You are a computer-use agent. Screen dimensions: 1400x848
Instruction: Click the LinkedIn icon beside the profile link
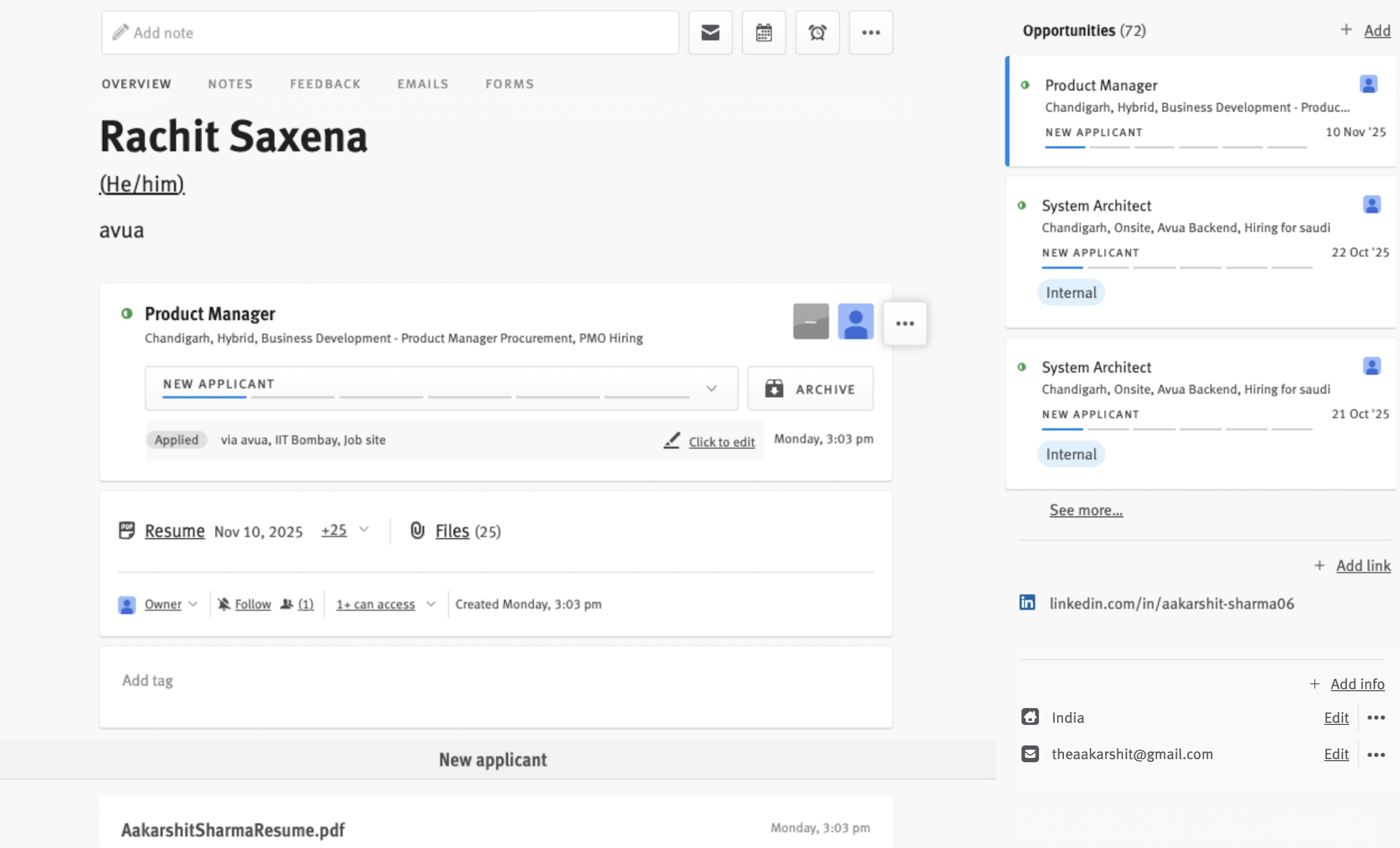(1027, 602)
